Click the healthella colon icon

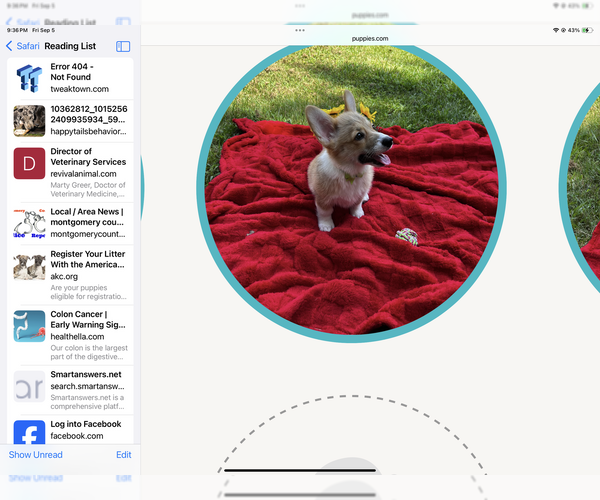(29, 326)
